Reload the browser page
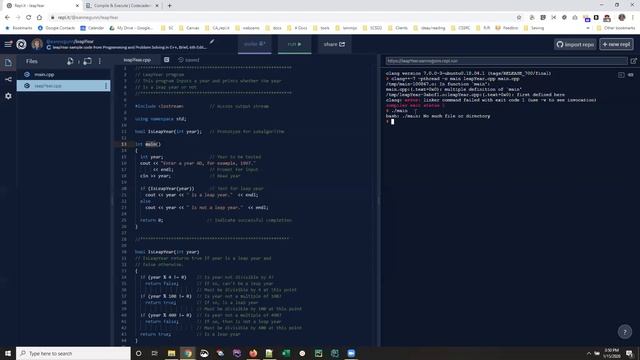The height and width of the screenshot is (360, 640). tap(29, 18)
